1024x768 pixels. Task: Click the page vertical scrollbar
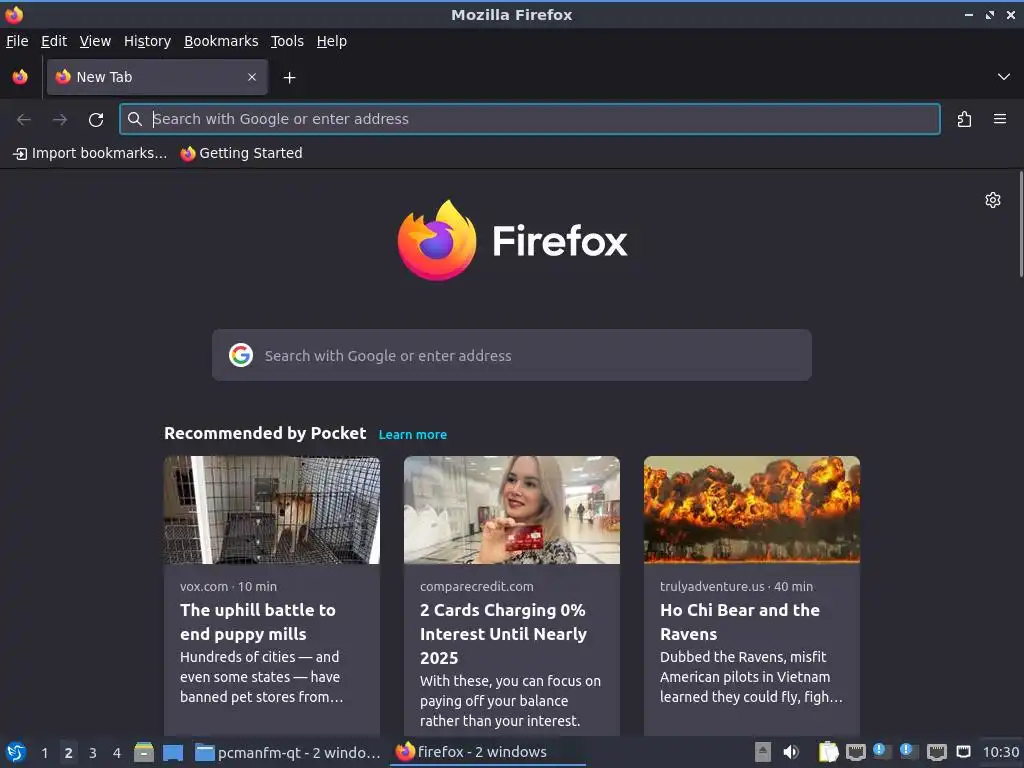pyautogui.click(x=1021, y=224)
